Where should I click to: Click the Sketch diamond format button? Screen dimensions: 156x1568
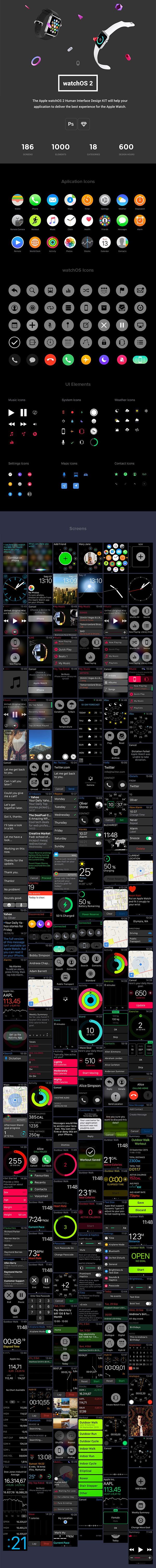(x=84, y=123)
